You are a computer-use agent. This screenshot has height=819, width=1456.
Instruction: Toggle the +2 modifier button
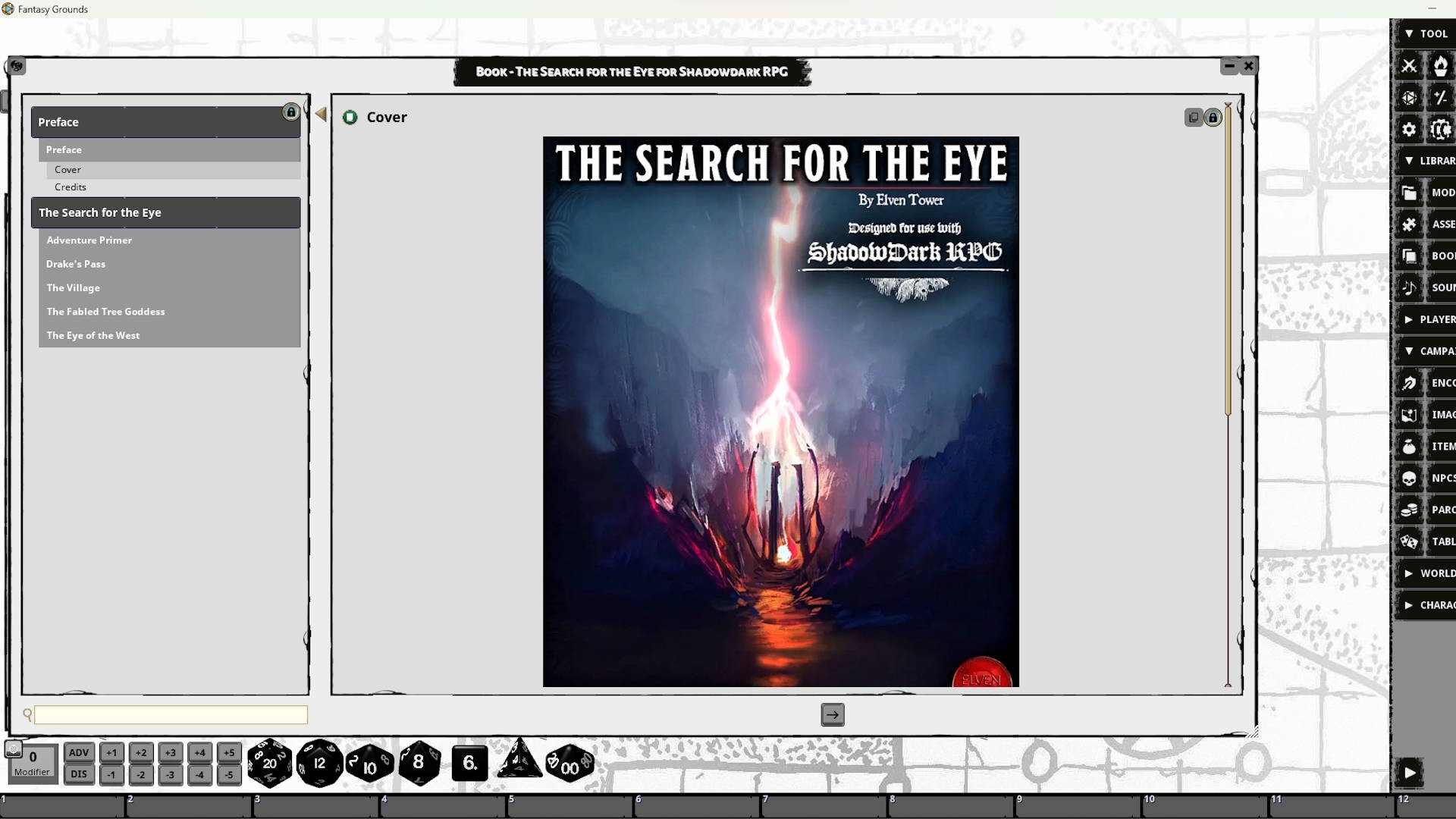pos(141,752)
